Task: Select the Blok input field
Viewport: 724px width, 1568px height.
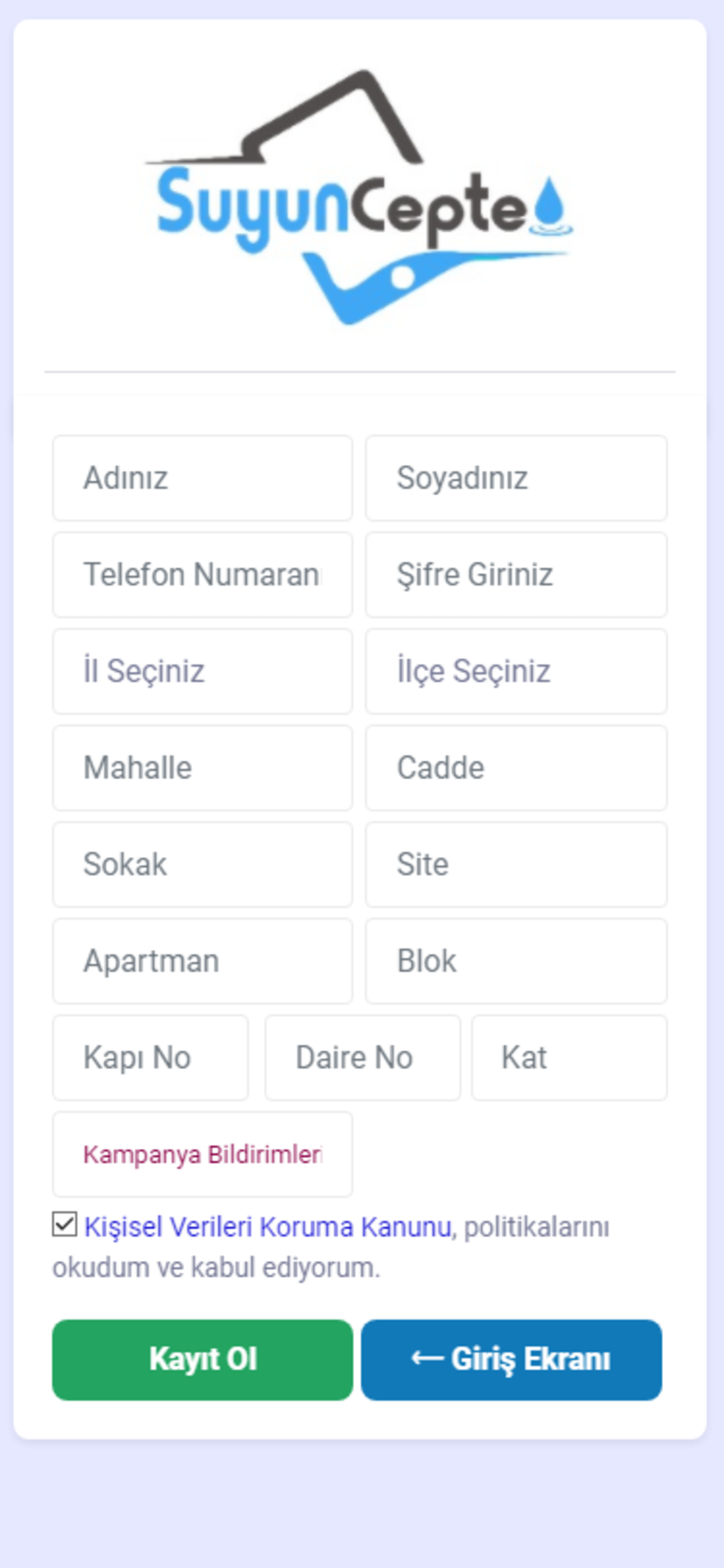Action: (x=516, y=961)
